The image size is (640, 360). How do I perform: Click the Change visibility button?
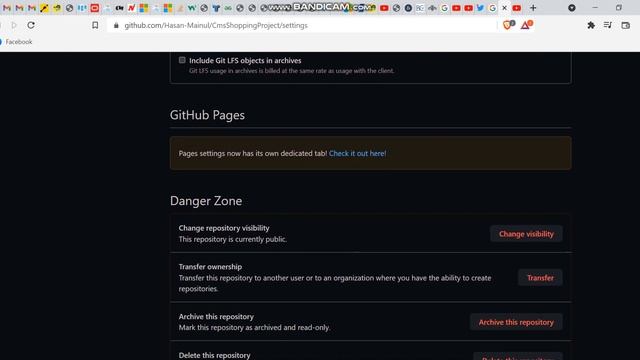(526, 234)
